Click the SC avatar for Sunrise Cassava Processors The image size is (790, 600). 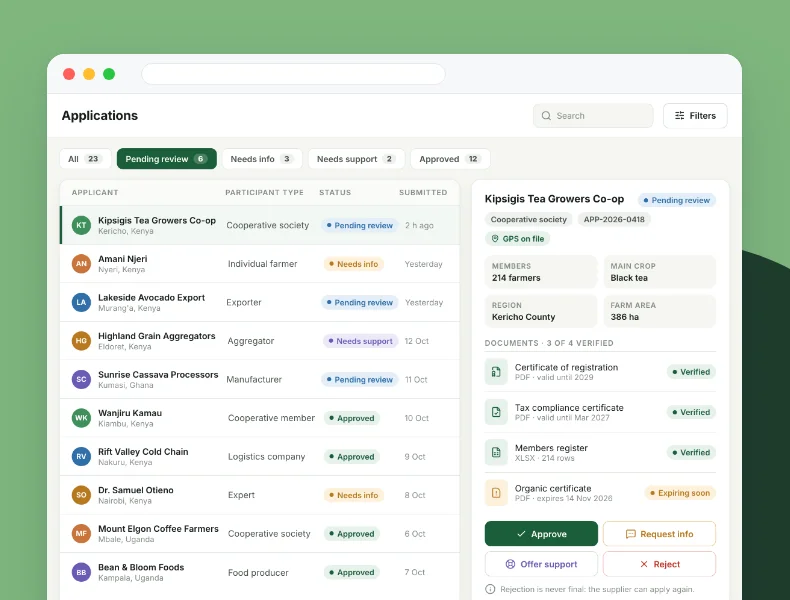pyautogui.click(x=81, y=379)
